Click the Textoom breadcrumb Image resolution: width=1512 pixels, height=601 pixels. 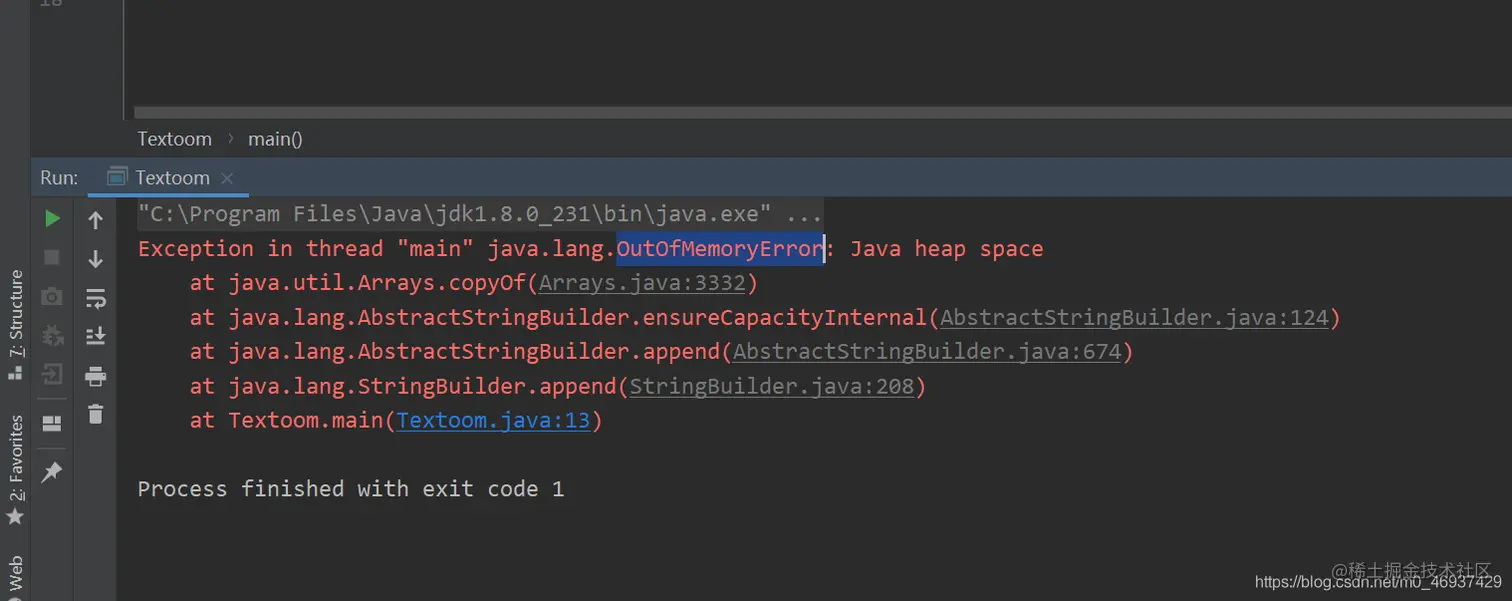[175, 139]
